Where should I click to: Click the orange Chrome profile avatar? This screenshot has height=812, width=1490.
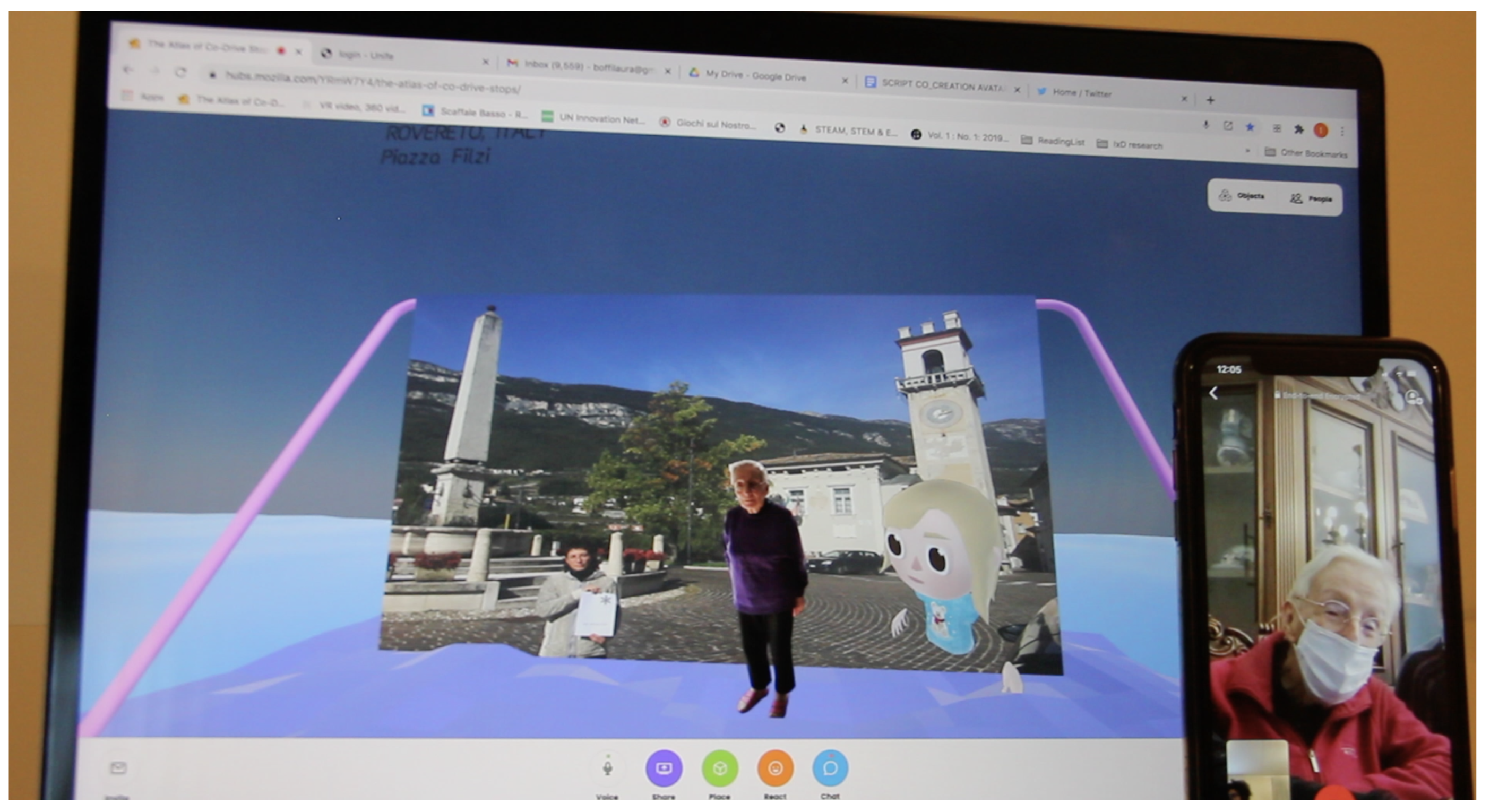[1321, 131]
